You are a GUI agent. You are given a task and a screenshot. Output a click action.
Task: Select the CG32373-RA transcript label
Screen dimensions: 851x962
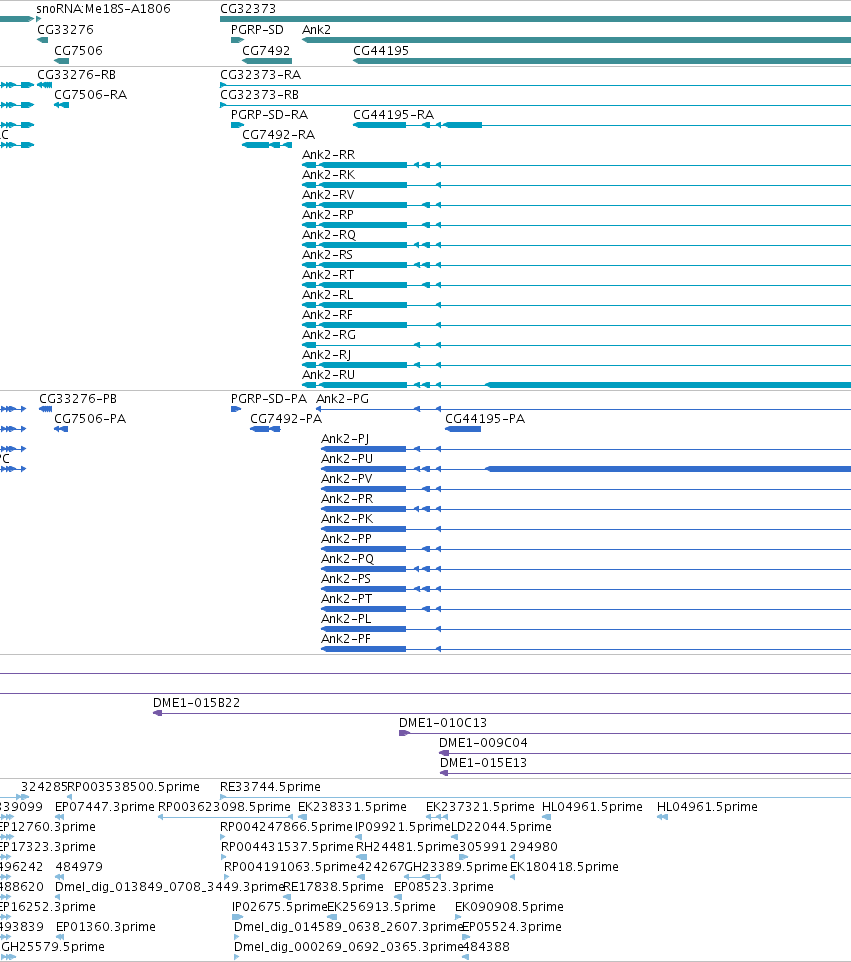click(260, 75)
